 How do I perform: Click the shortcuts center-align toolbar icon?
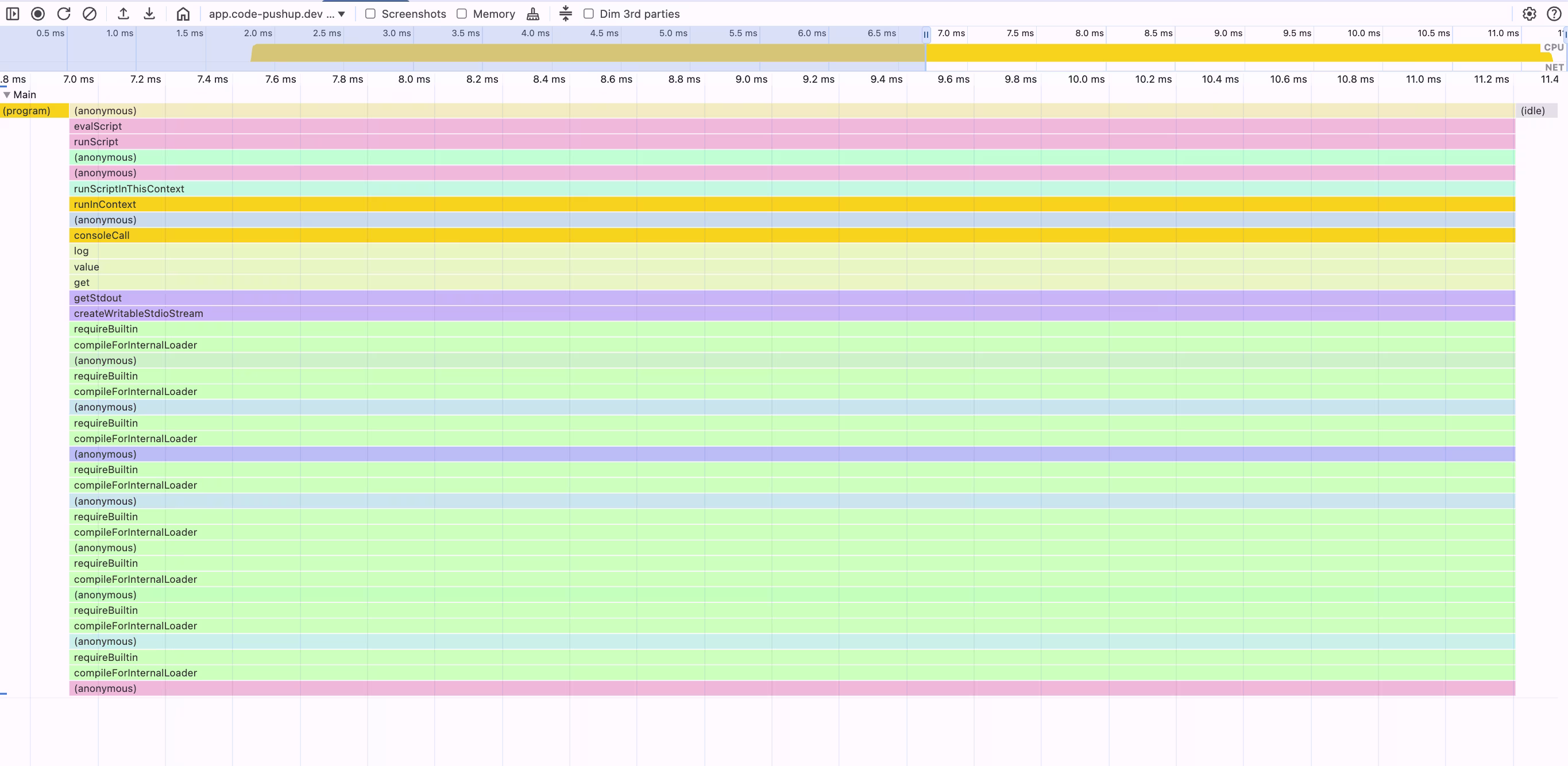tap(566, 13)
